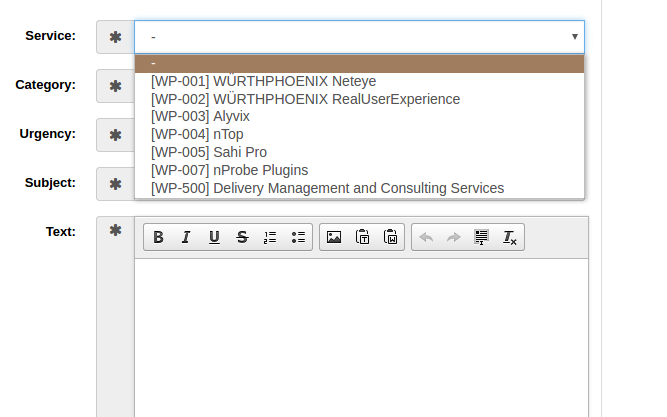
Task: Insert an image into the text
Action: 334,237
